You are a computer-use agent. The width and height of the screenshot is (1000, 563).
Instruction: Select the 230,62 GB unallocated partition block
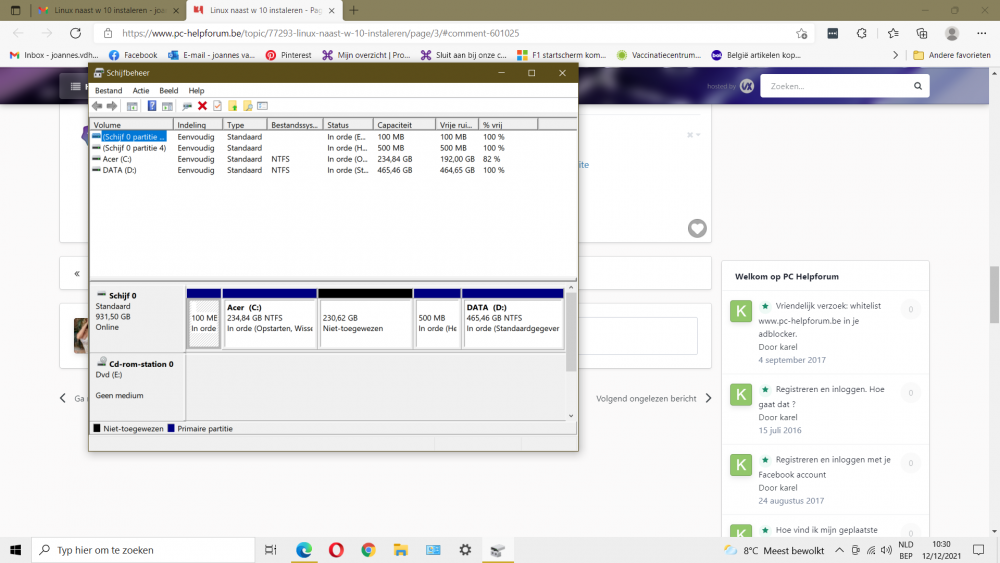click(365, 322)
